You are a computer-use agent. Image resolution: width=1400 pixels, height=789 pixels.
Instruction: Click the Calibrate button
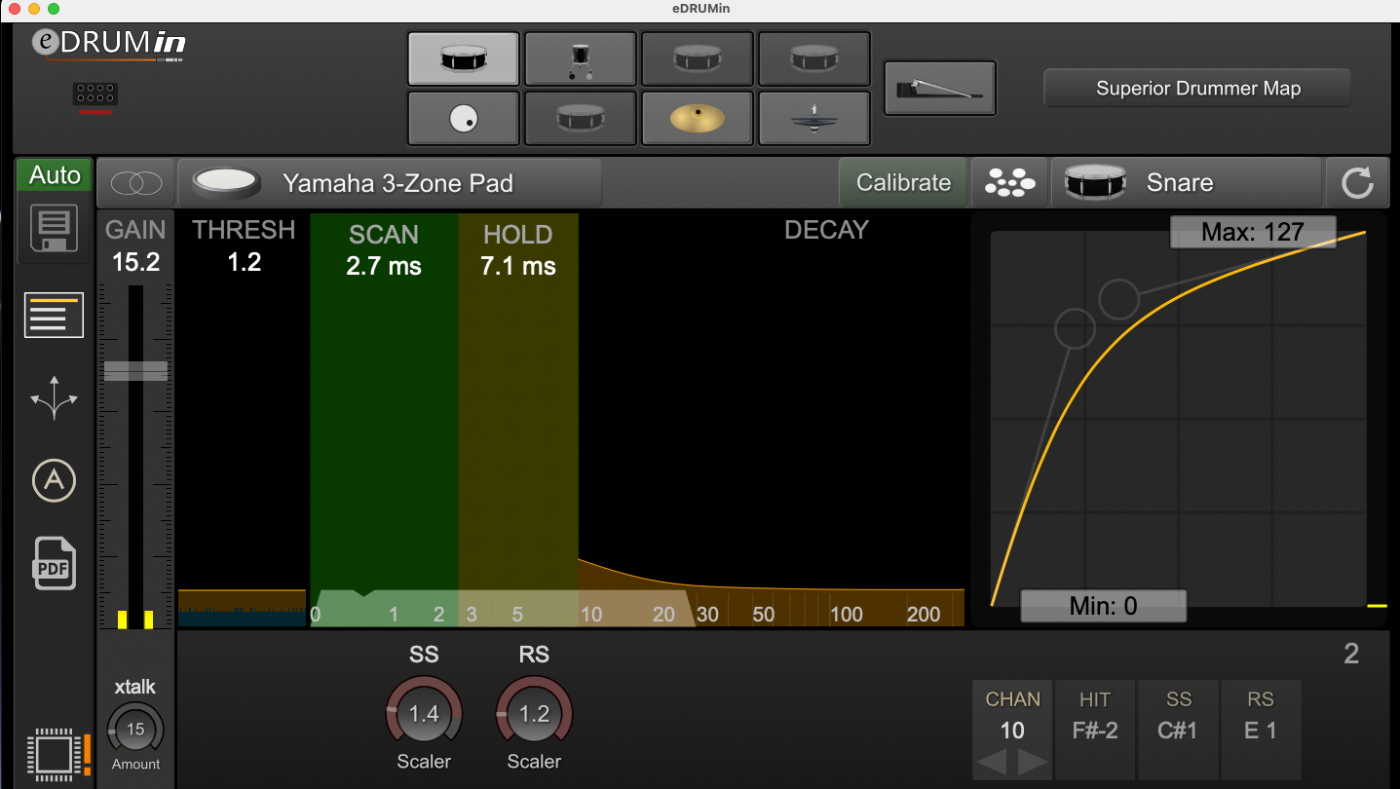click(903, 183)
